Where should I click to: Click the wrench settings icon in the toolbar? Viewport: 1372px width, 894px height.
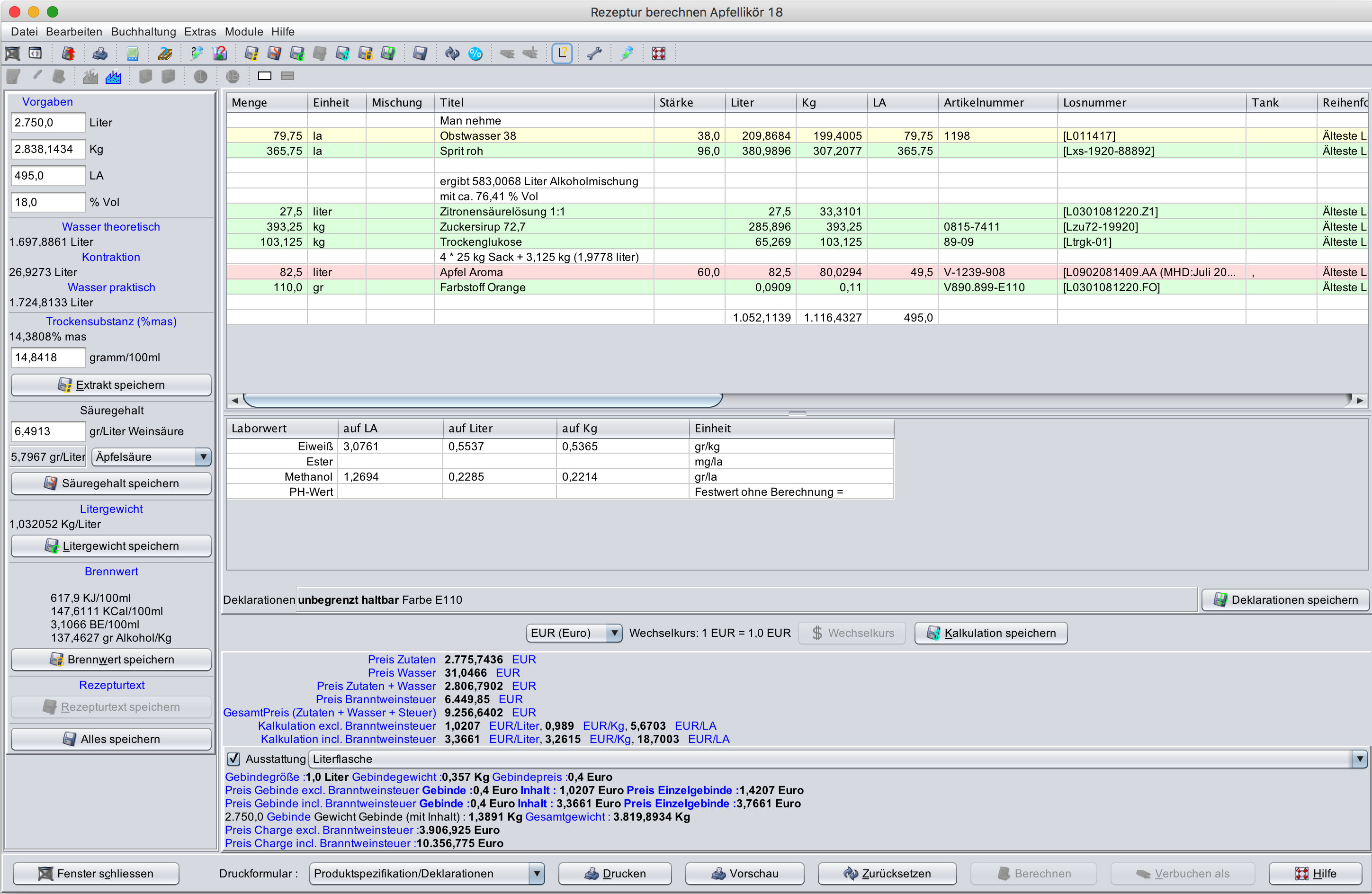(594, 54)
